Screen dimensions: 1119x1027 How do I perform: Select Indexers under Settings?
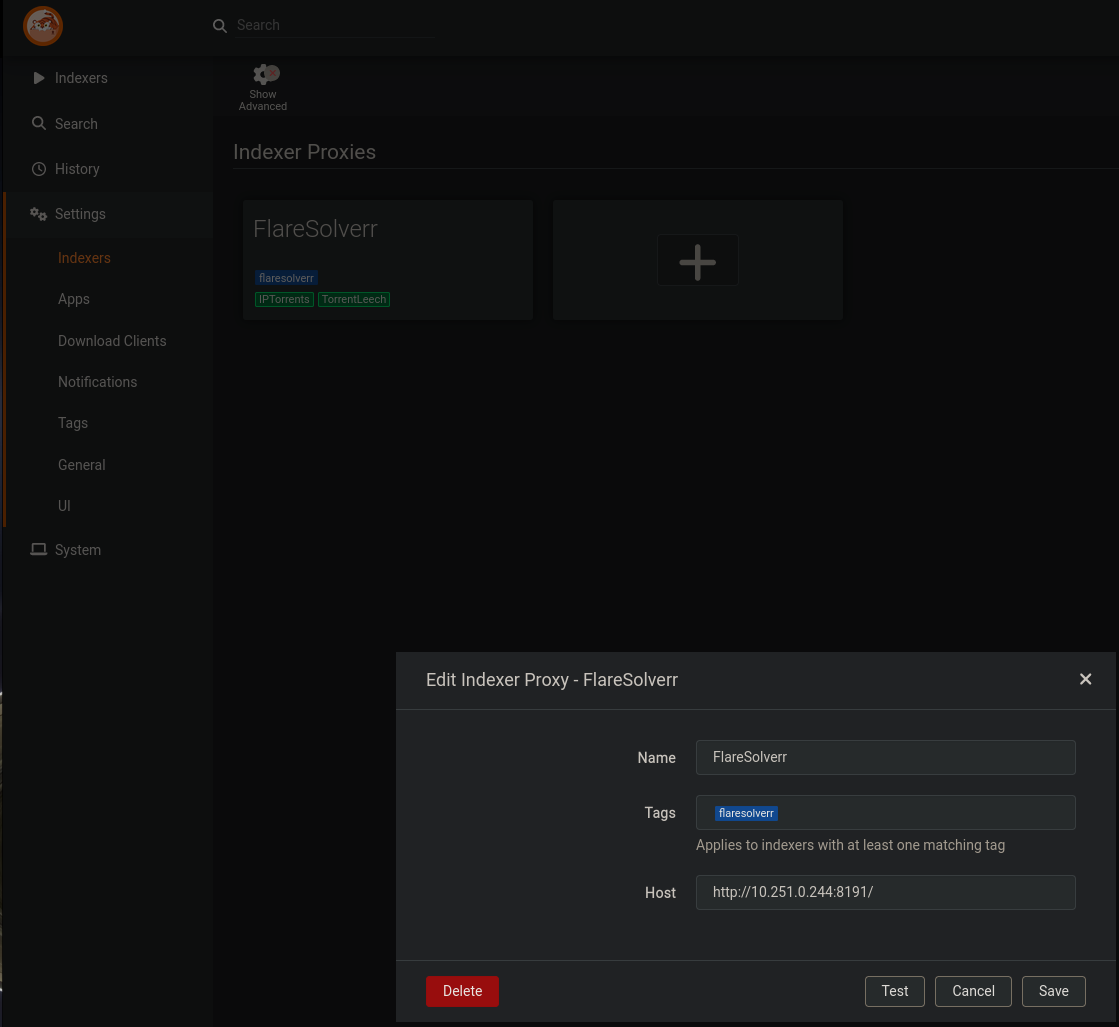point(84,258)
